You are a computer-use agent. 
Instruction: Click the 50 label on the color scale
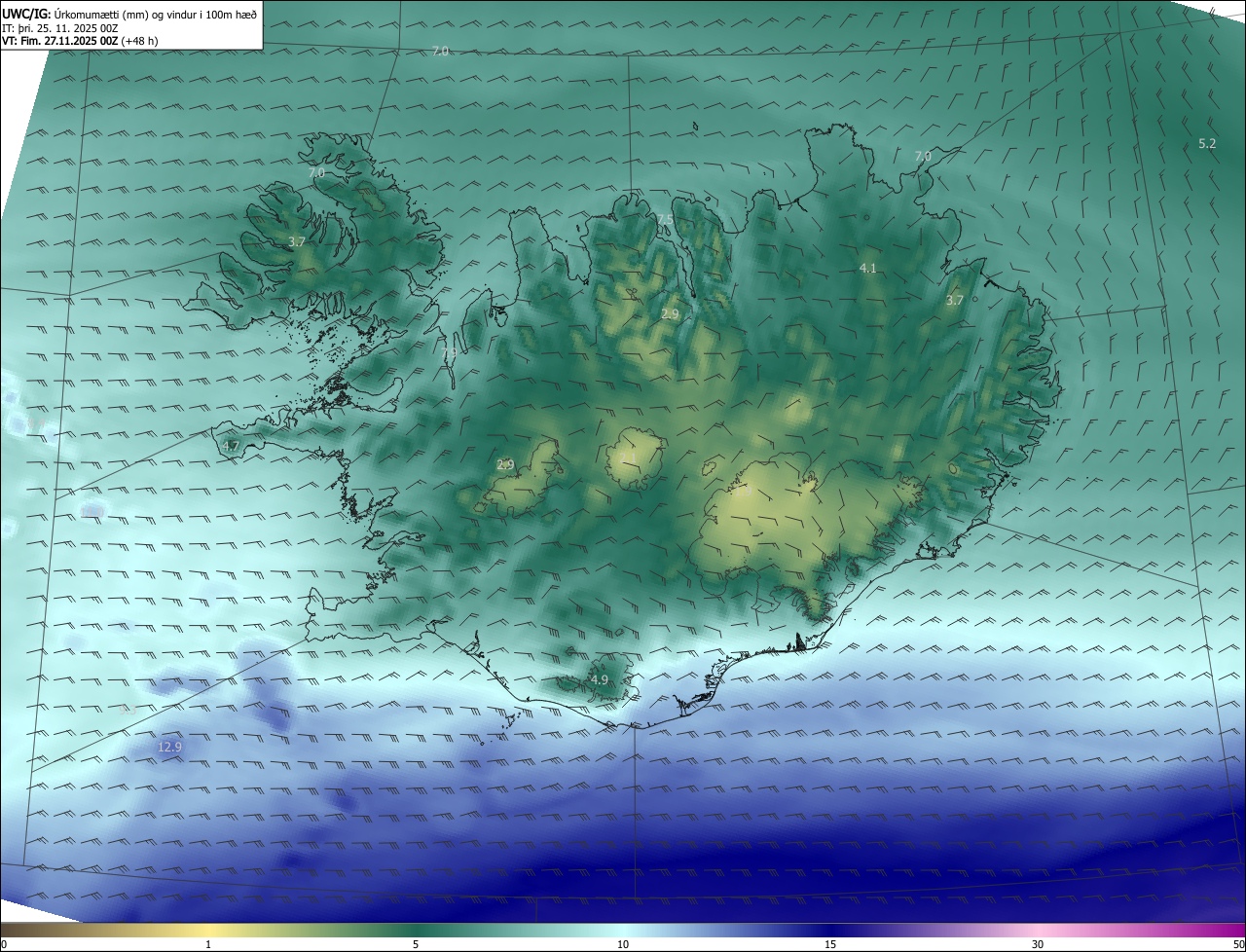[1238, 944]
